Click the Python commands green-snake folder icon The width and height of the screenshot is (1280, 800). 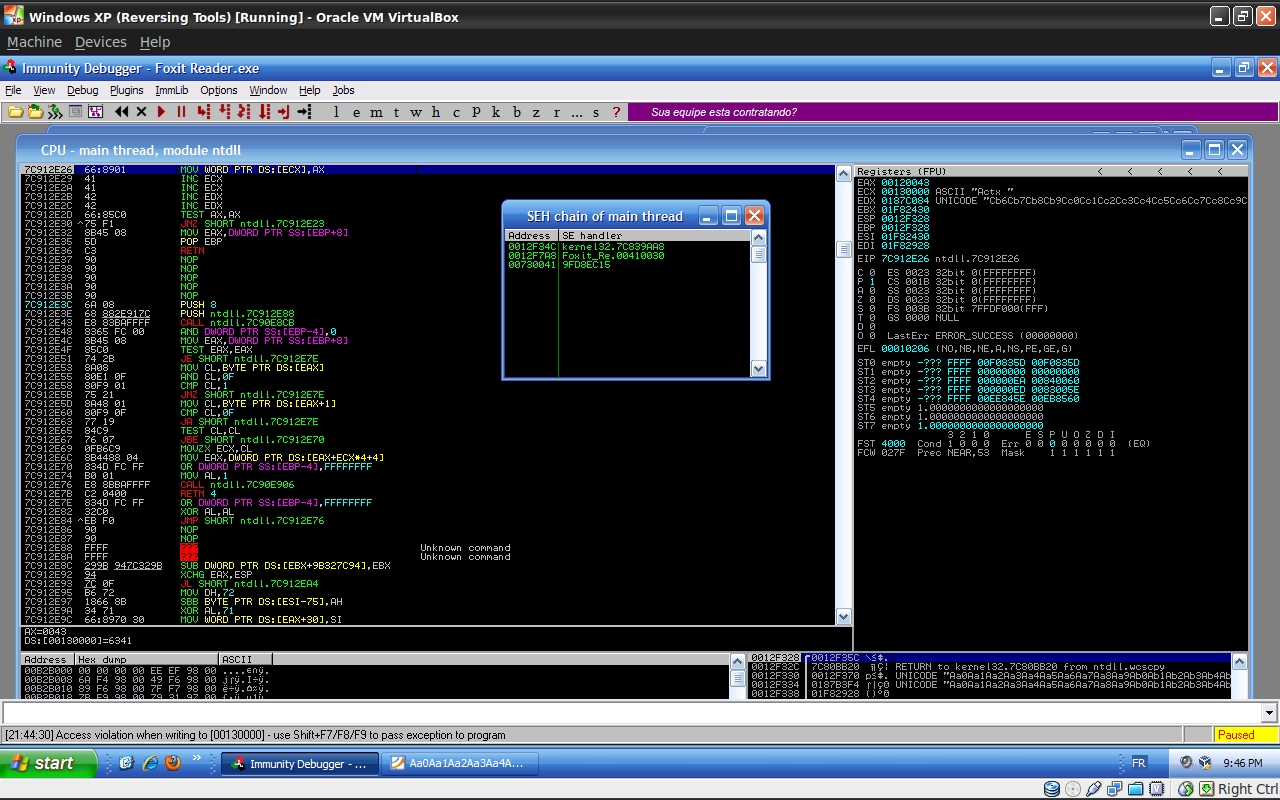click(35, 111)
